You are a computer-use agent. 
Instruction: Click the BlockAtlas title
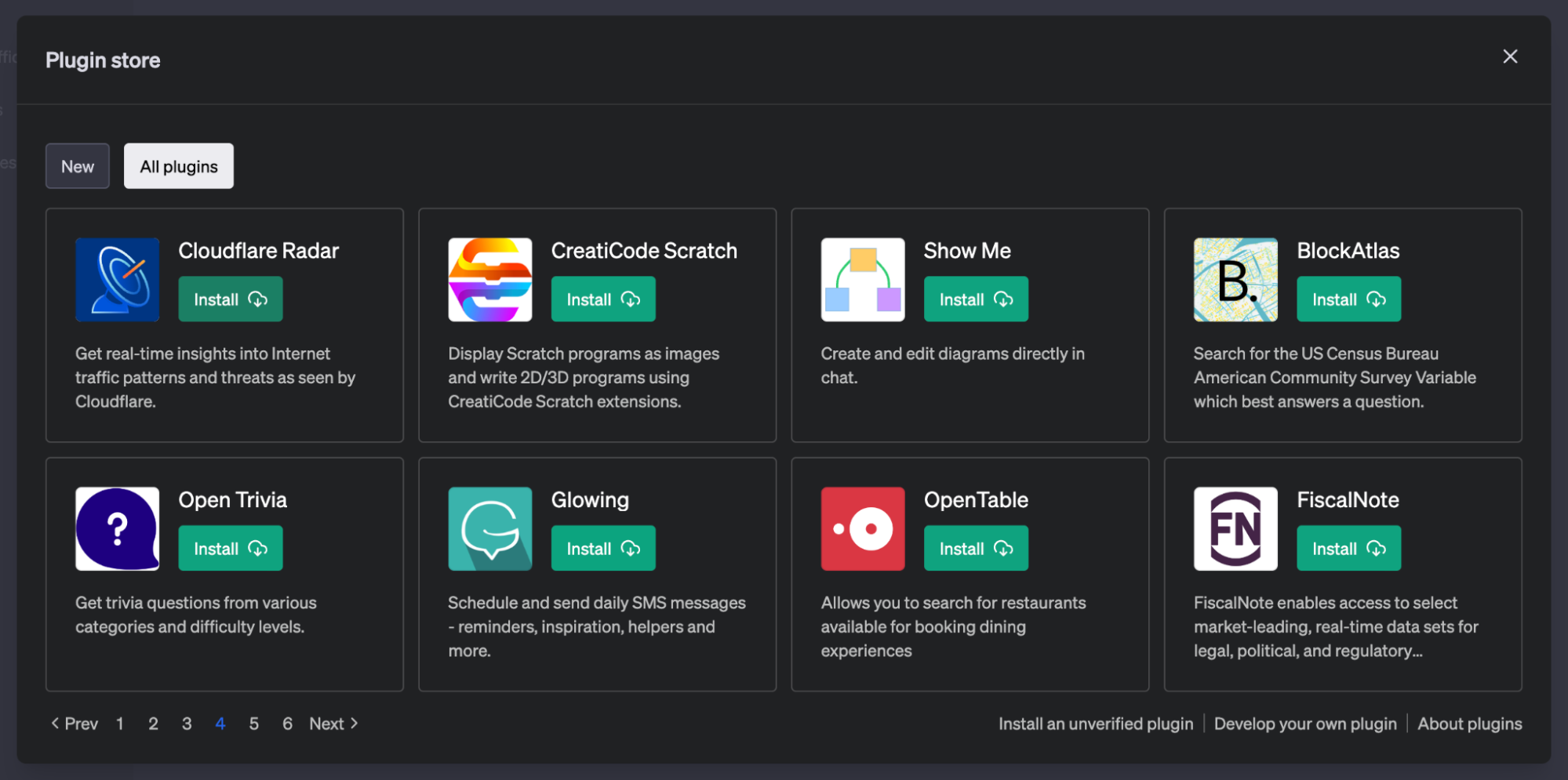tap(1348, 251)
